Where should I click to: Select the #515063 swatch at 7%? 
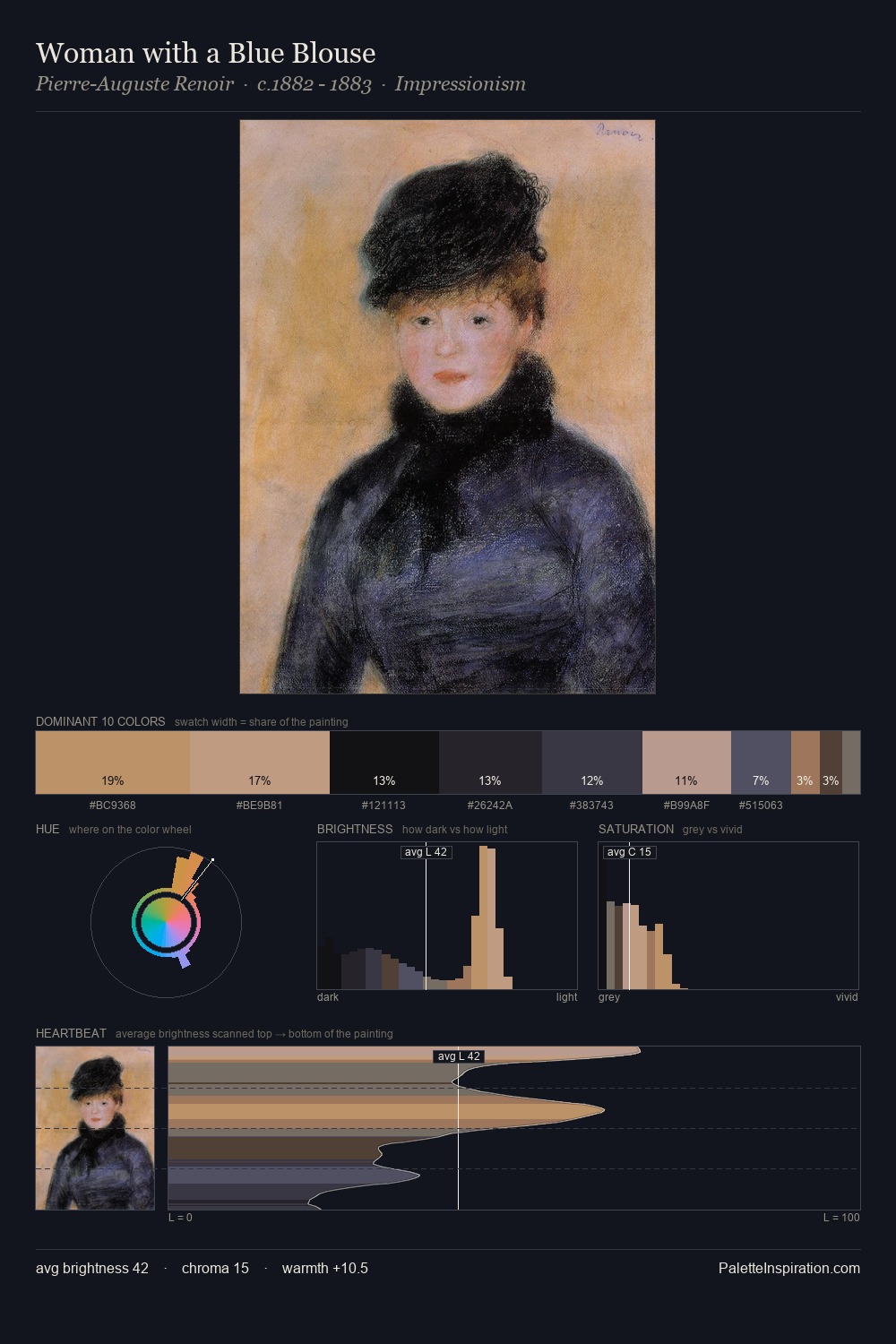(761, 762)
